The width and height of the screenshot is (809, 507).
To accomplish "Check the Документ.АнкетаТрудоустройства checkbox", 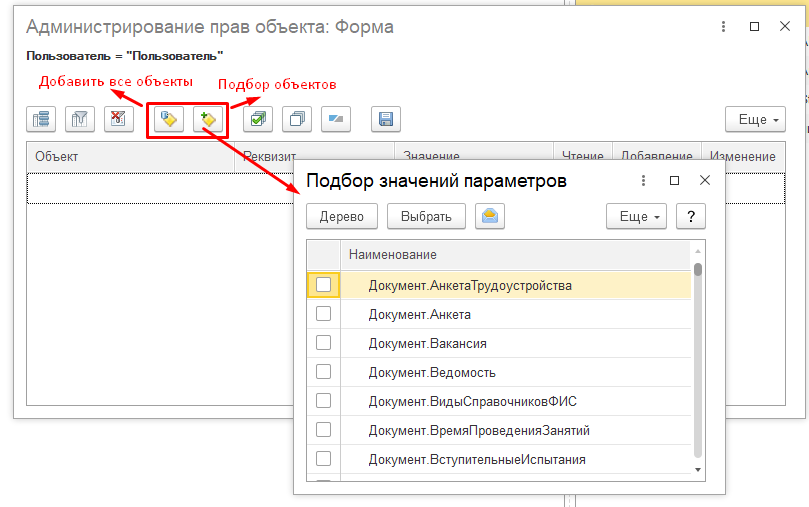I will (323, 285).
